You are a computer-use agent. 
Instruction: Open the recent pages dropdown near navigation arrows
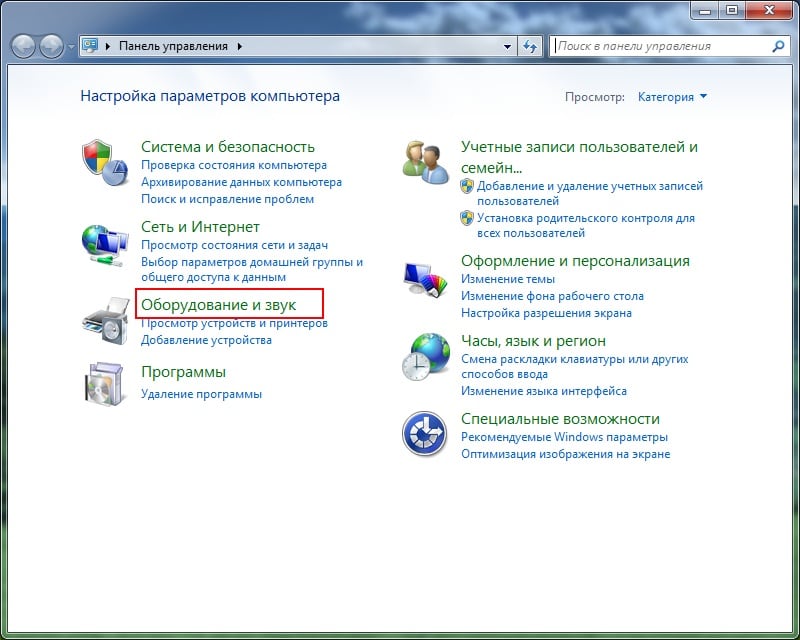pyautogui.click(x=70, y=46)
